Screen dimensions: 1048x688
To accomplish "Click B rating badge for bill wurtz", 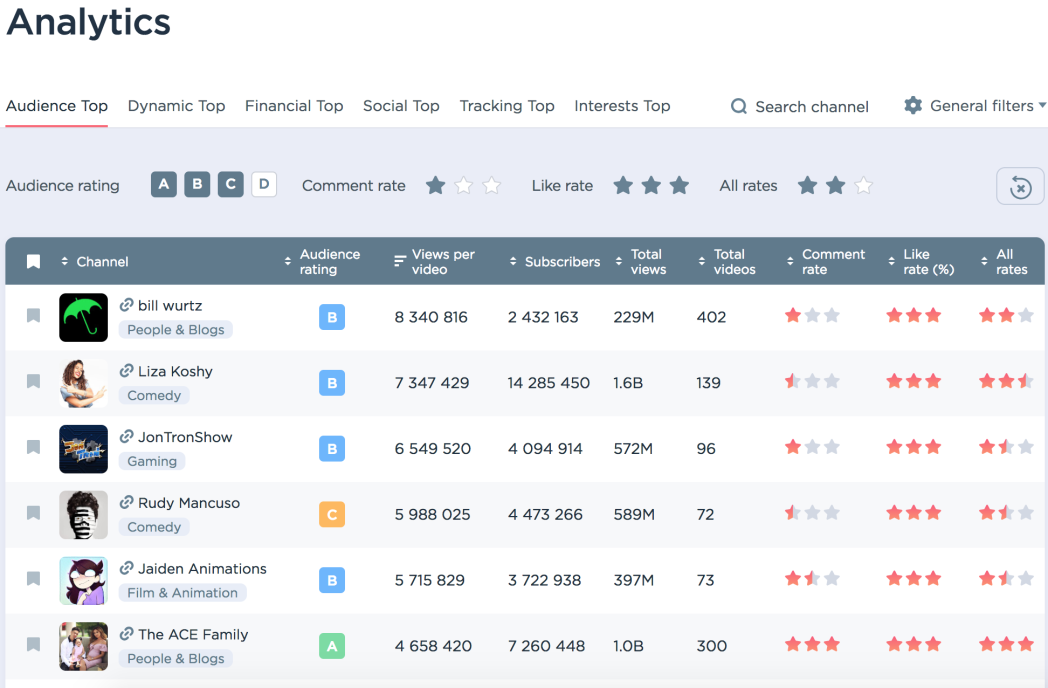I will click(x=332, y=317).
